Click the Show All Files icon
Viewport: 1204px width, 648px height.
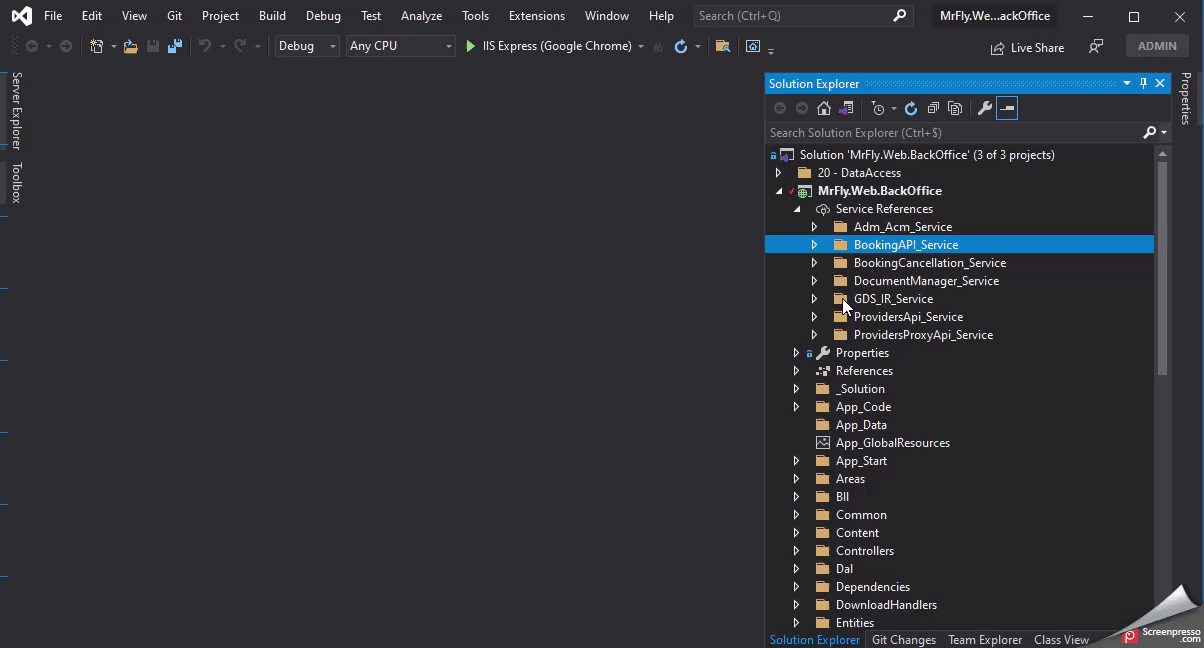[x=955, y=108]
